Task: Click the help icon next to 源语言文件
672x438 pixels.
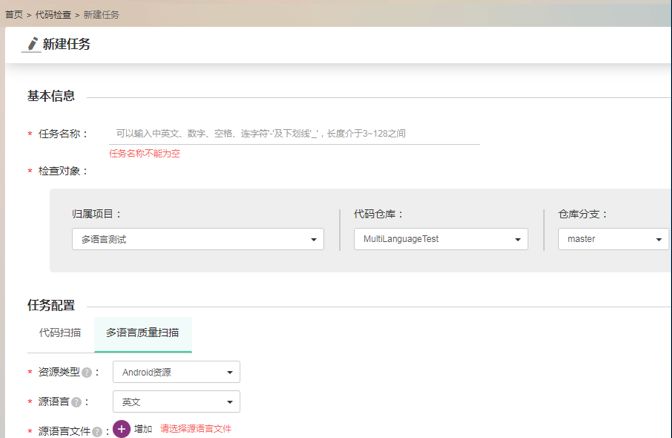Action: 97,432
